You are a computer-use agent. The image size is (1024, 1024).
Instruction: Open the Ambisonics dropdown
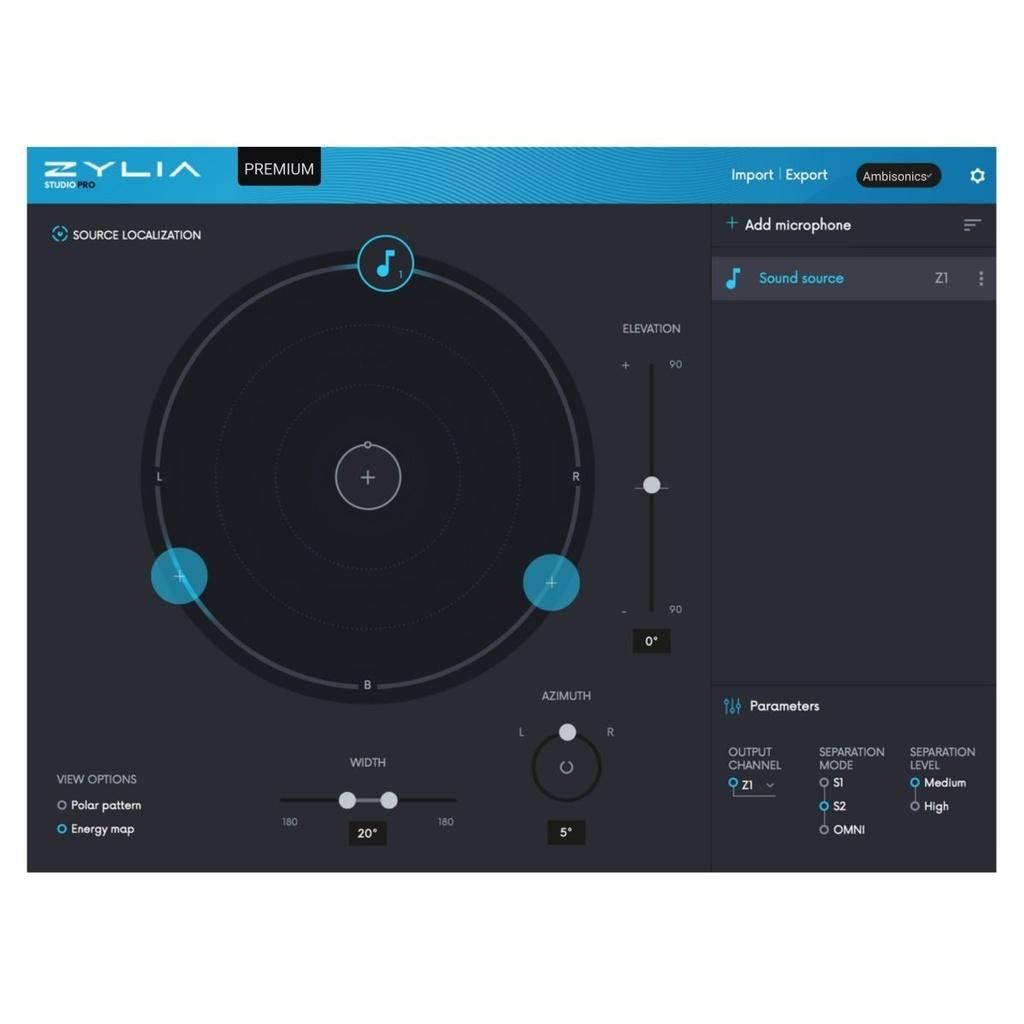(x=897, y=176)
